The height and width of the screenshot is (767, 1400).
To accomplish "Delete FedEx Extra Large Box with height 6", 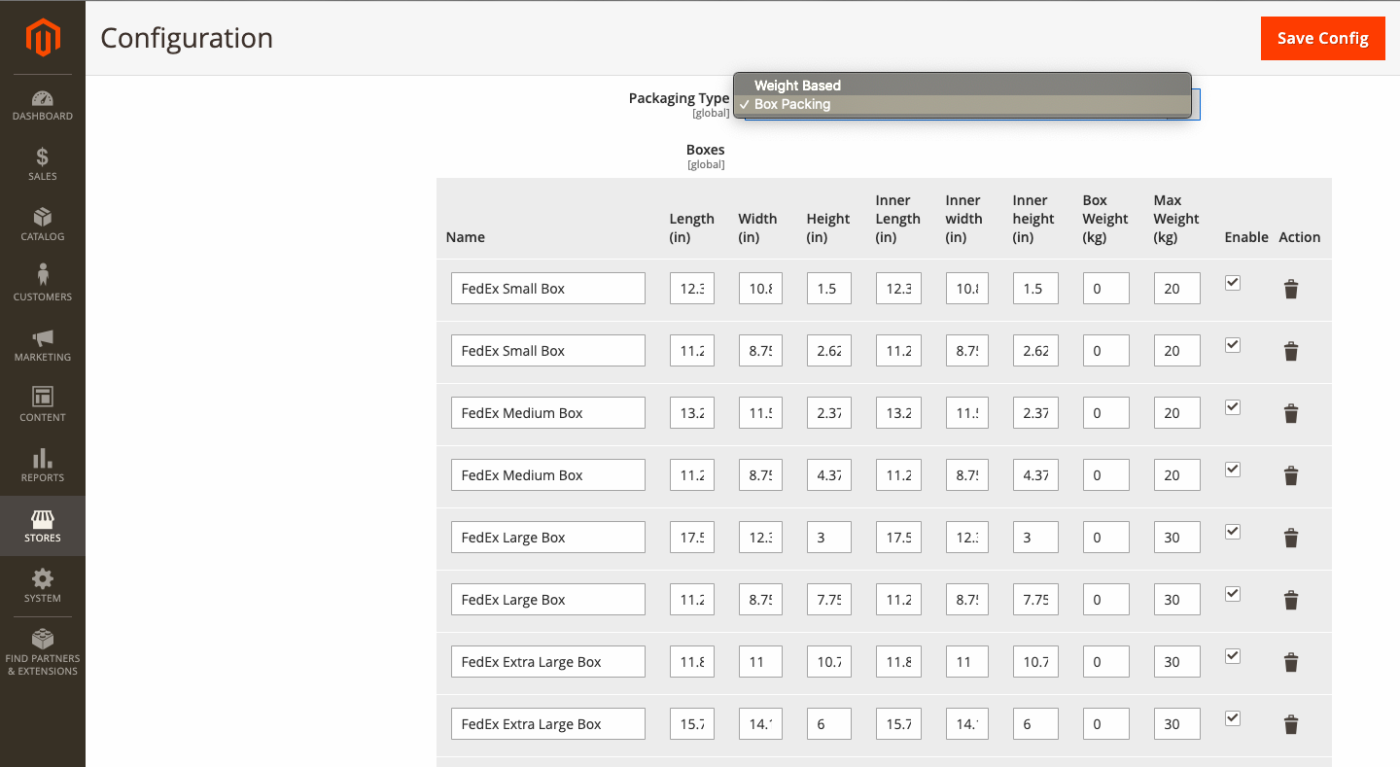I will 1291,724.
